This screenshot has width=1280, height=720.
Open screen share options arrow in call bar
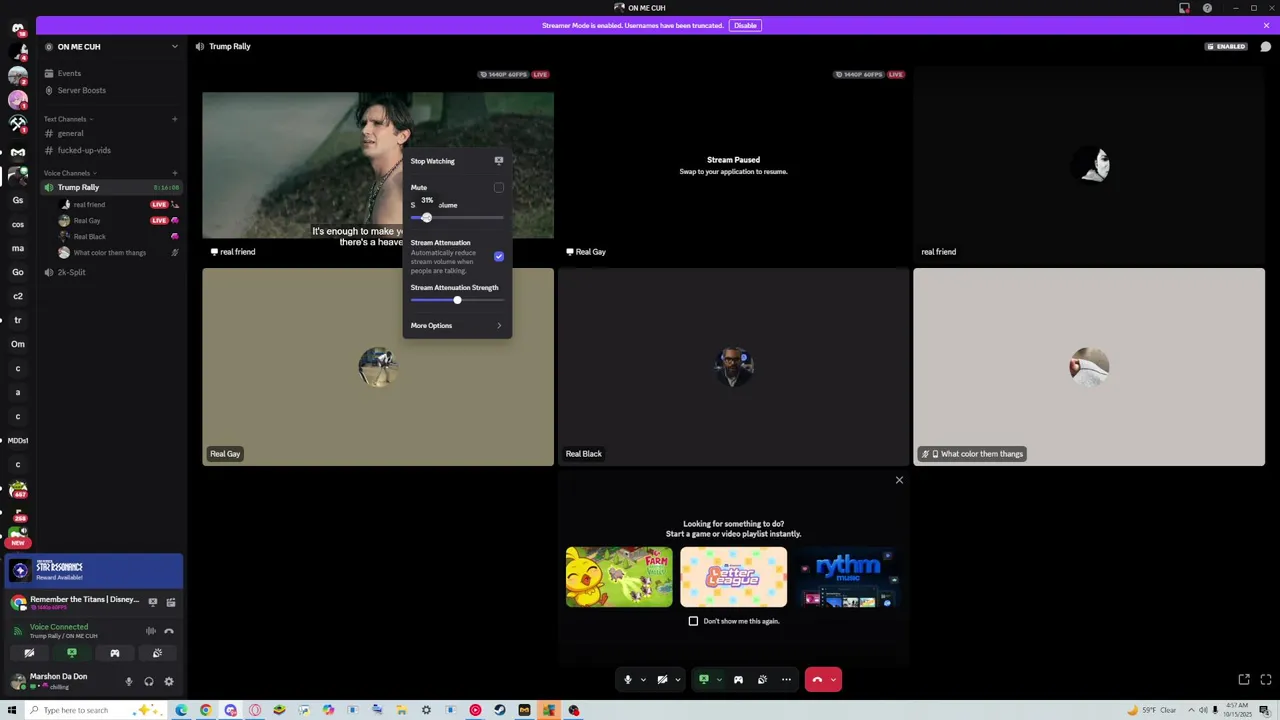point(719,680)
